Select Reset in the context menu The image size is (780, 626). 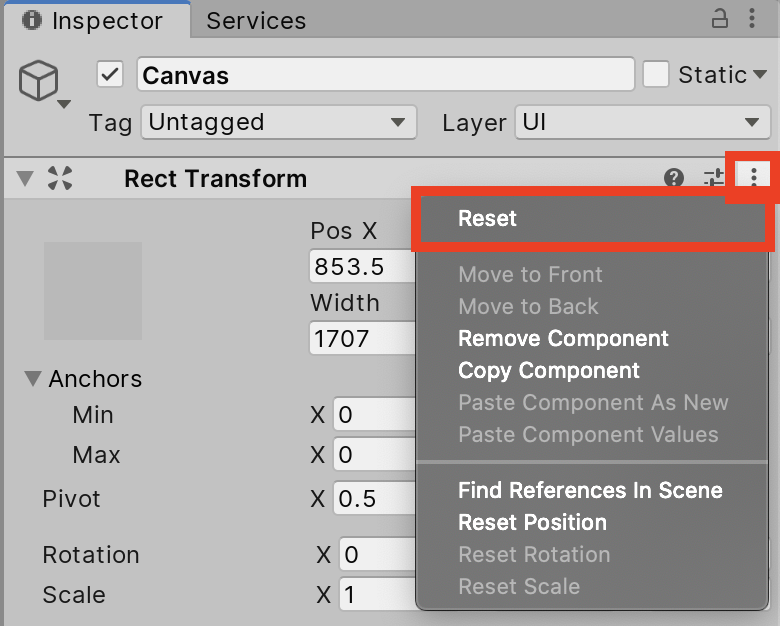pyautogui.click(x=487, y=219)
